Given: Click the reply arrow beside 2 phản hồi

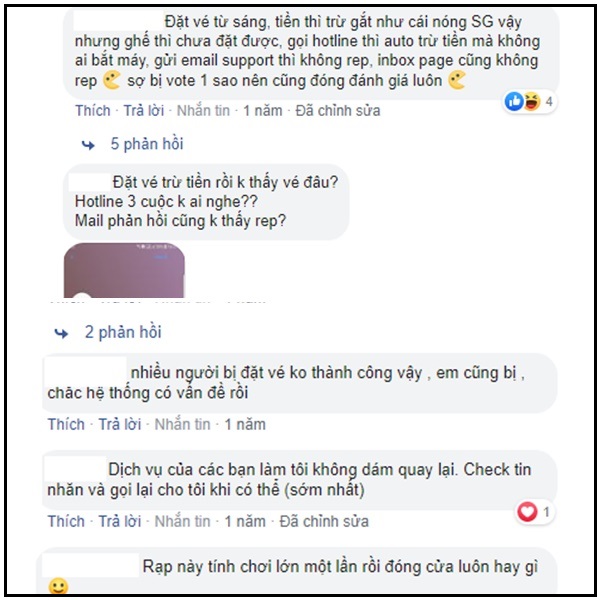Looking at the screenshot, I should coord(61,333).
